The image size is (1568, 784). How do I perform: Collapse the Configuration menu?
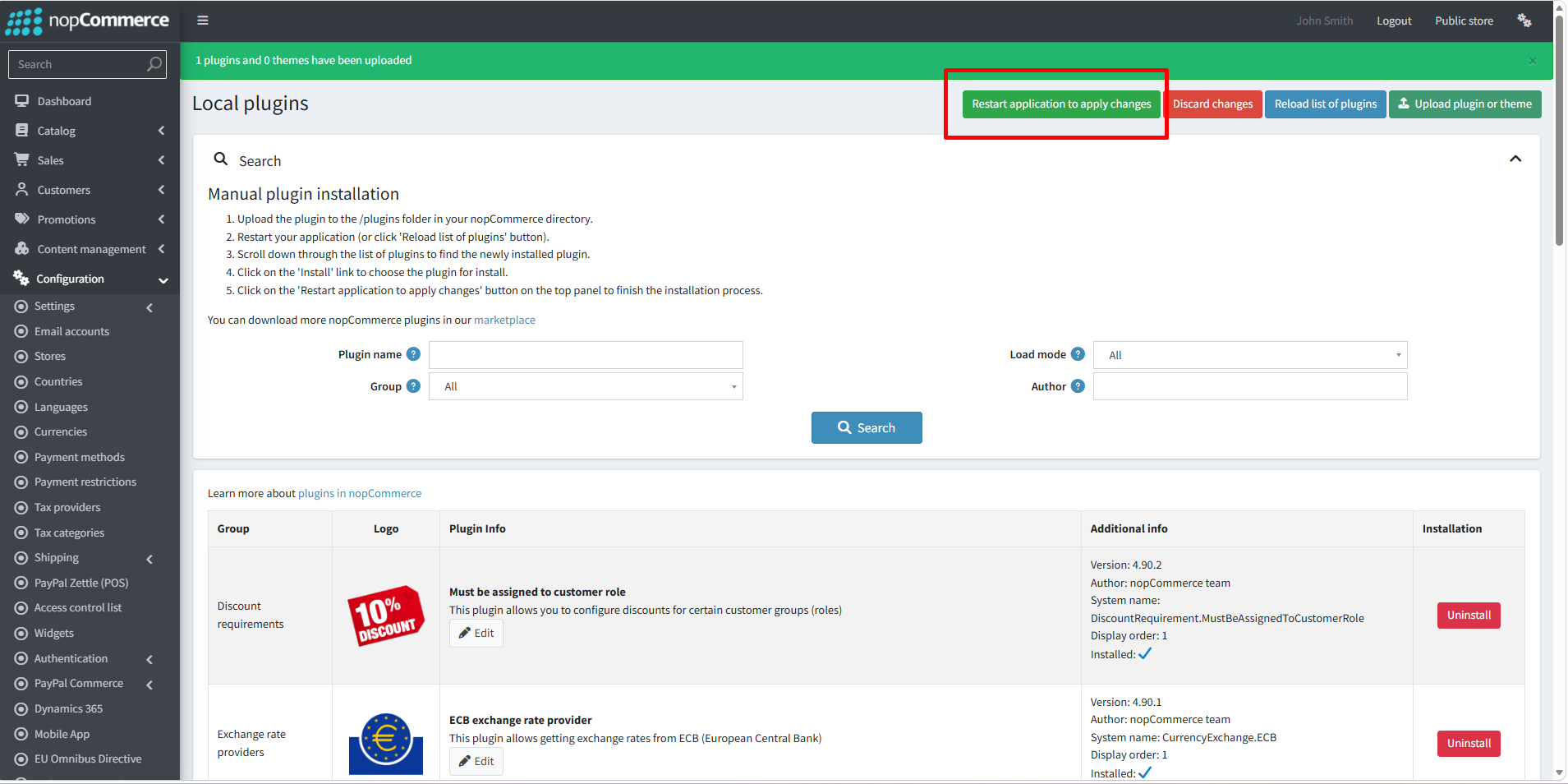[x=163, y=280]
